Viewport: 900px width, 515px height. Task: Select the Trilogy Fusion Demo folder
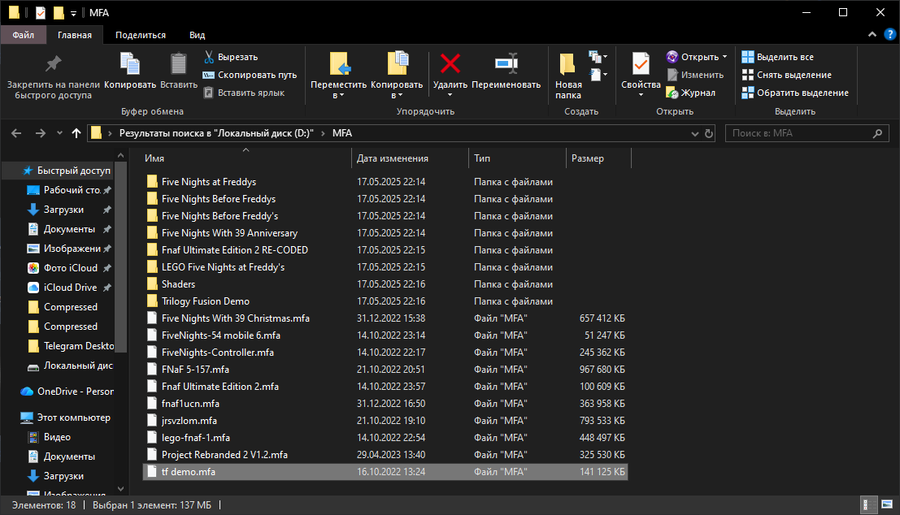click(205, 301)
